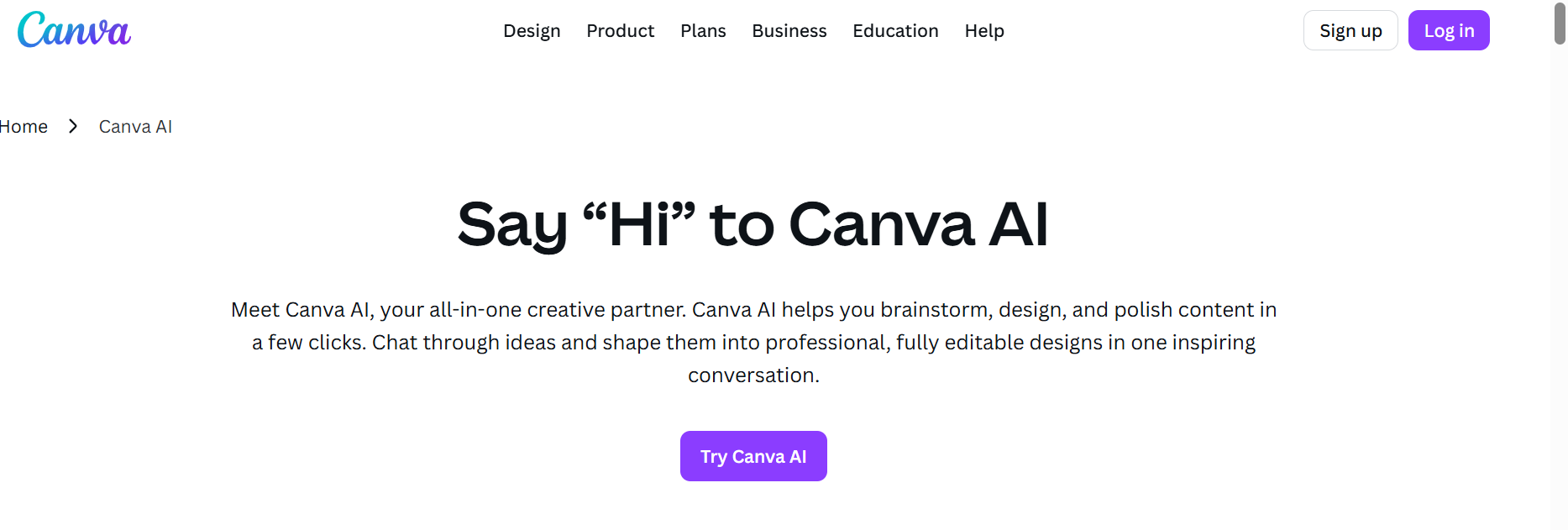Click the Canva logo
Image resolution: width=1568 pixels, height=530 pixels.
coord(74,30)
